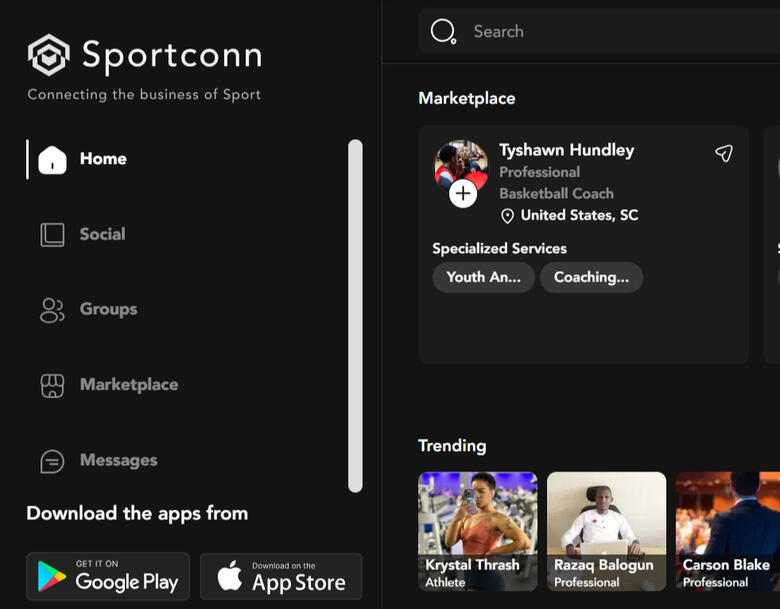Viewport: 780px width, 609px height.
Task: Click the Messages chat bubble icon
Action: pyautogui.click(x=52, y=461)
